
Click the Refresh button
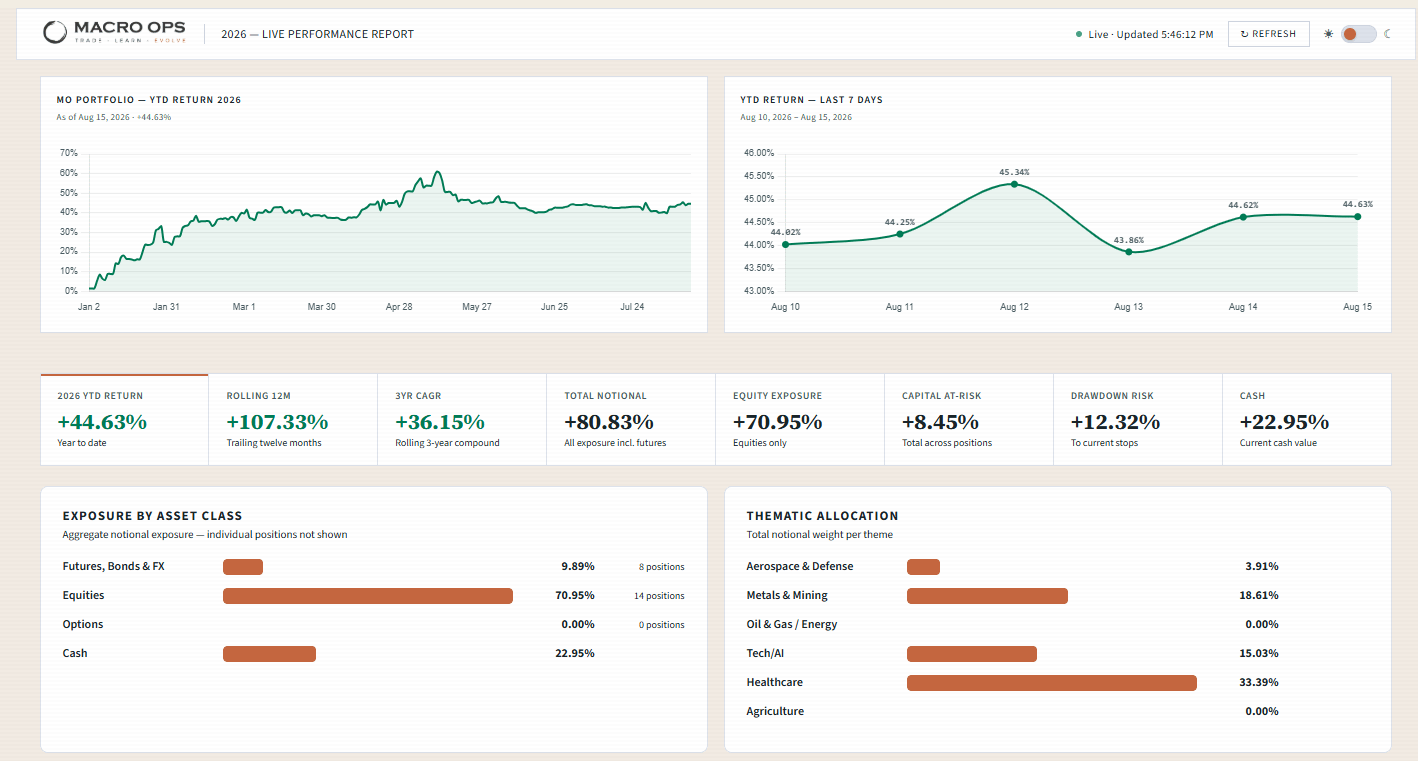1268,34
